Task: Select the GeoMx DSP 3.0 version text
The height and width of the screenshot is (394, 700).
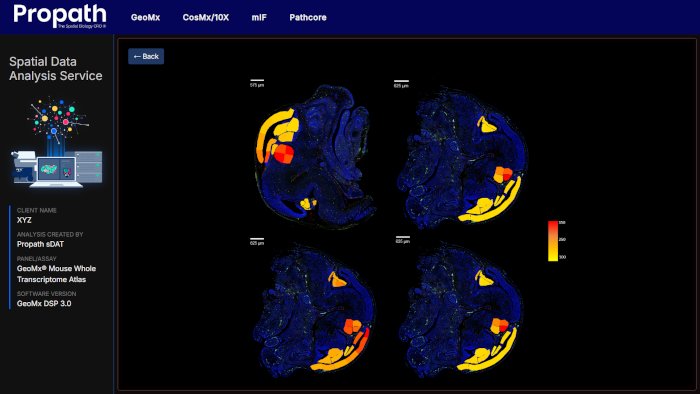Action: (44, 303)
